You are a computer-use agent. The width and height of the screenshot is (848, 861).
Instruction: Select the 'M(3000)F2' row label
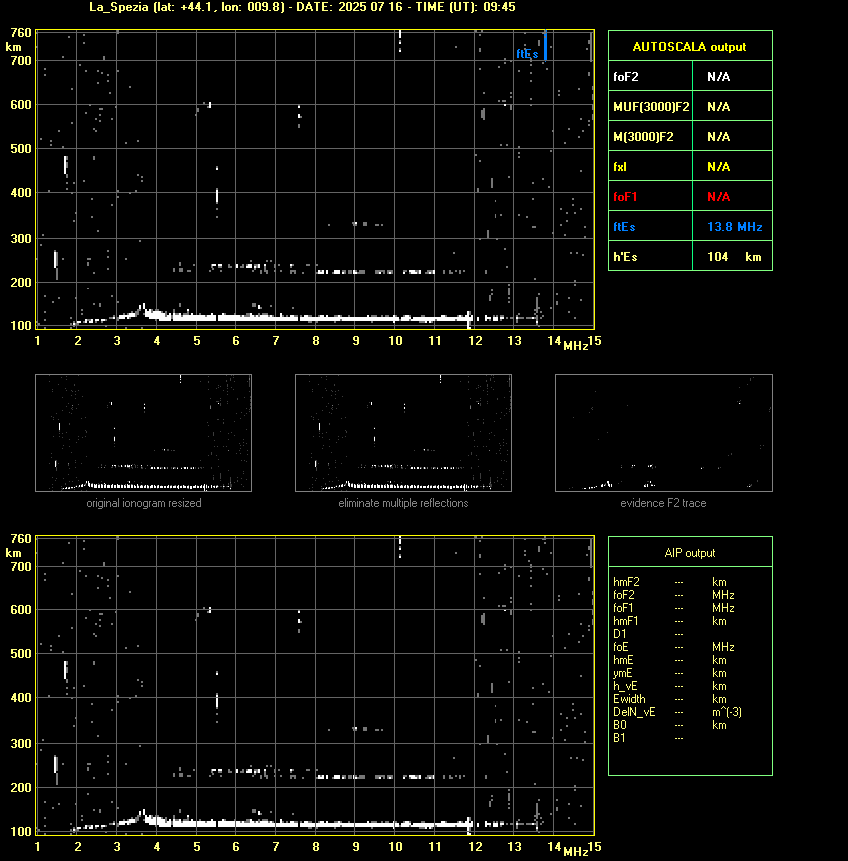[643, 137]
